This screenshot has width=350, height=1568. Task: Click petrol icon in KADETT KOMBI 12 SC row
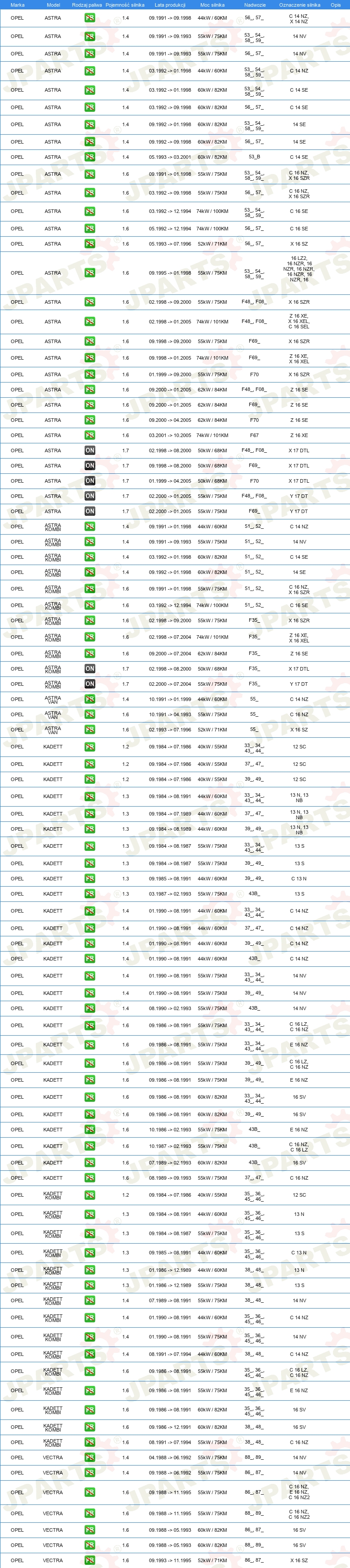click(90, 1195)
